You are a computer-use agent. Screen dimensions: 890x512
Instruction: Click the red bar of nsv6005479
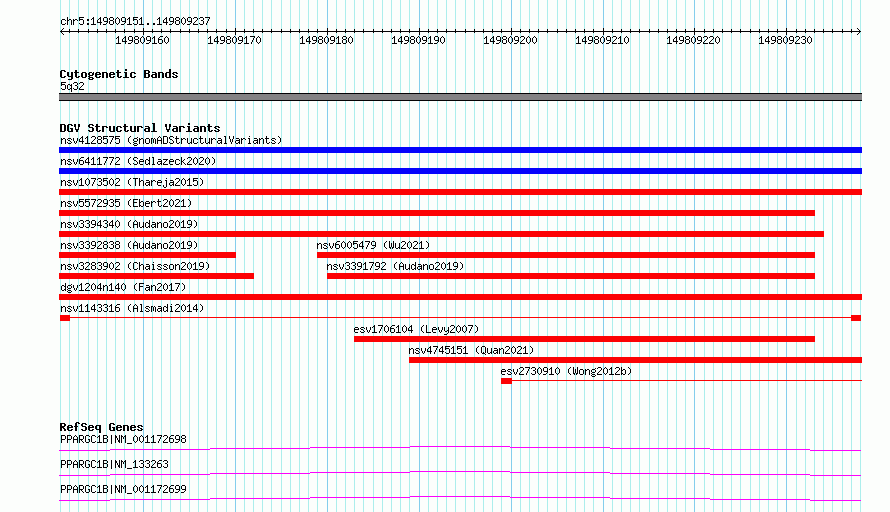pyautogui.click(x=566, y=255)
